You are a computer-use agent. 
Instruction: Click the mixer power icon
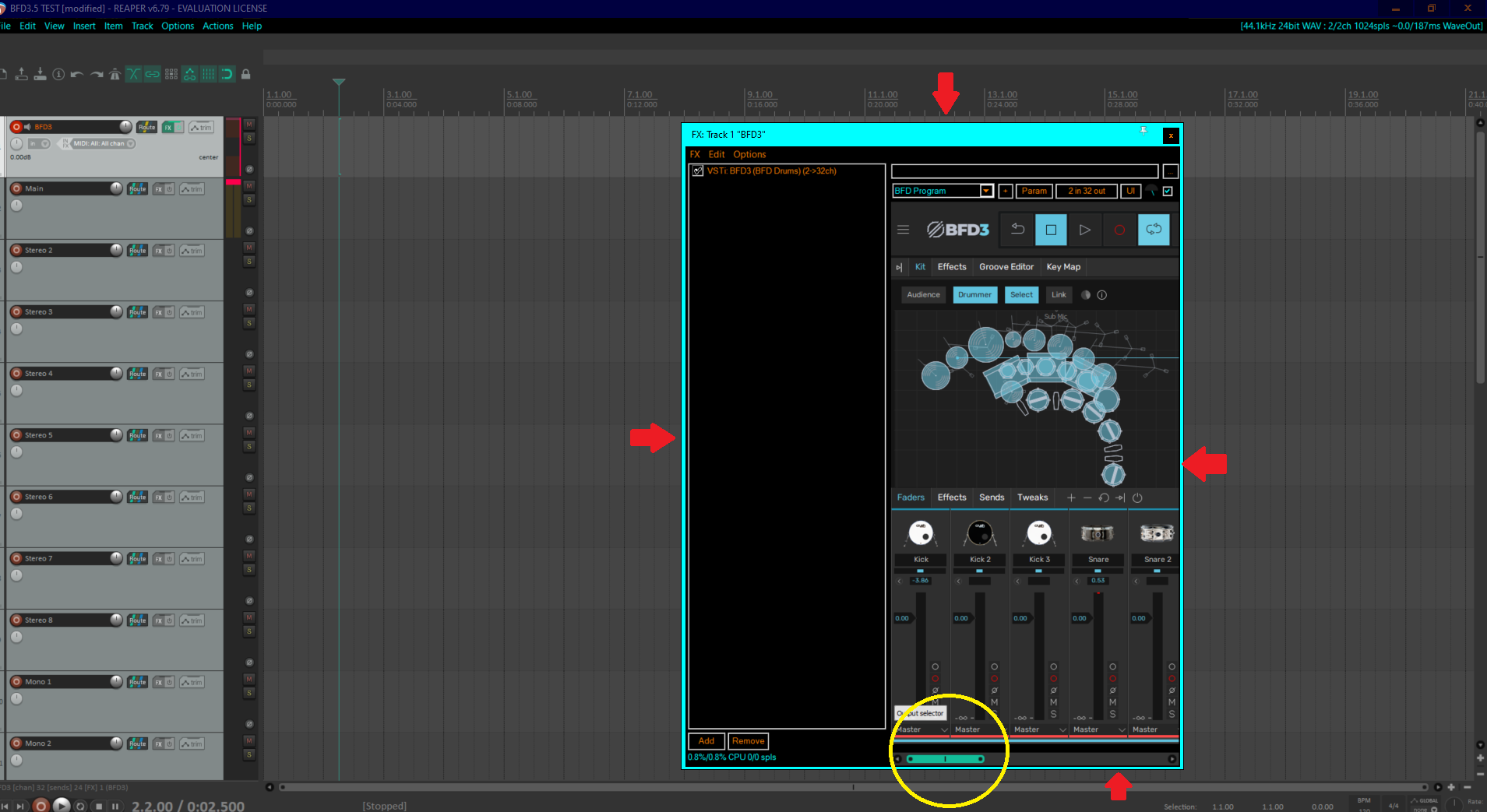1137,497
